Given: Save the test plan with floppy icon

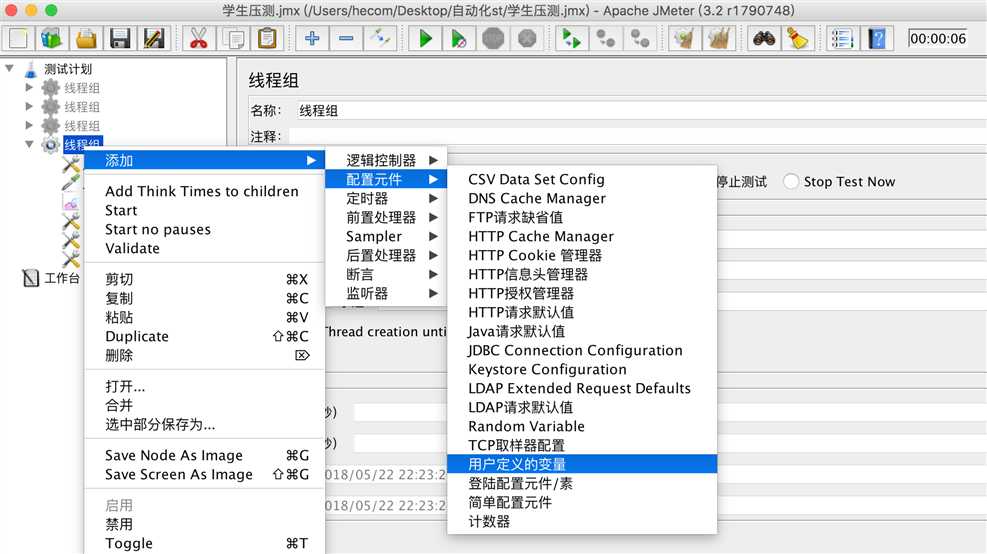Looking at the screenshot, I should pyautogui.click(x=120, y=38).
